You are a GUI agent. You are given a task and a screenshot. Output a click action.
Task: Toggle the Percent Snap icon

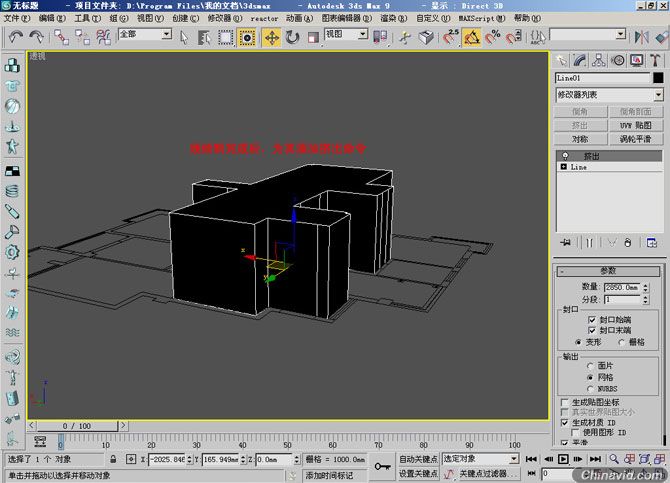coord(493,37)
